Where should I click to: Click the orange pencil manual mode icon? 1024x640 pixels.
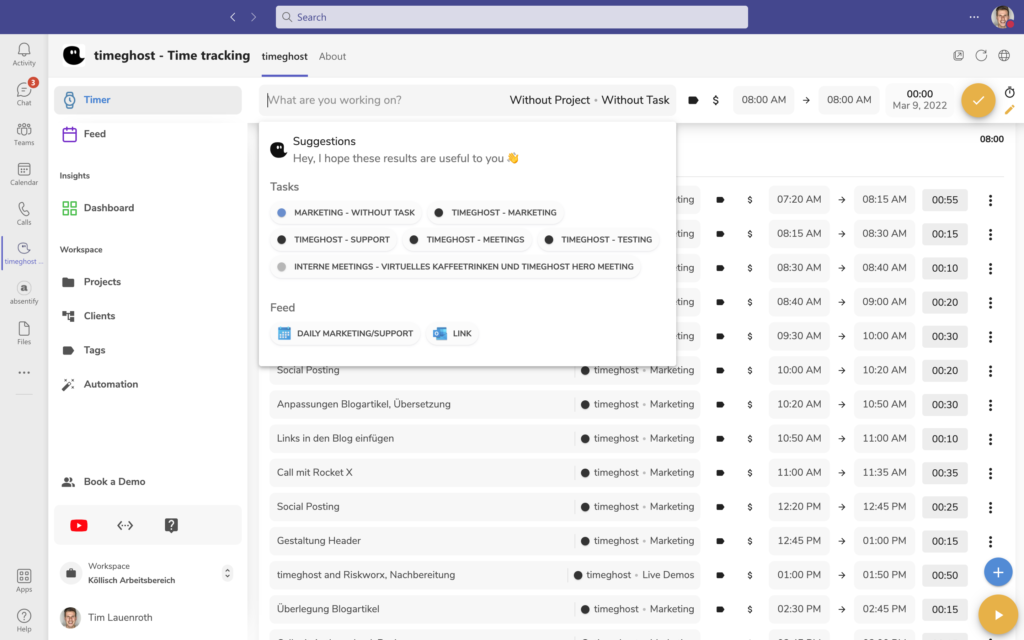(x=1009, y=110)
